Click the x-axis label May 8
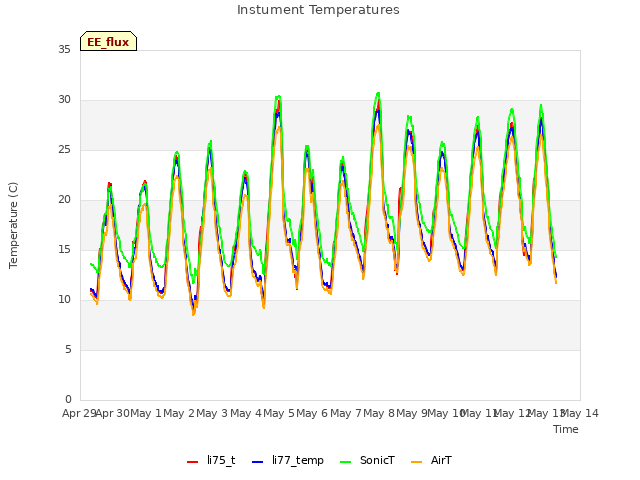 [x=379, y=413]
